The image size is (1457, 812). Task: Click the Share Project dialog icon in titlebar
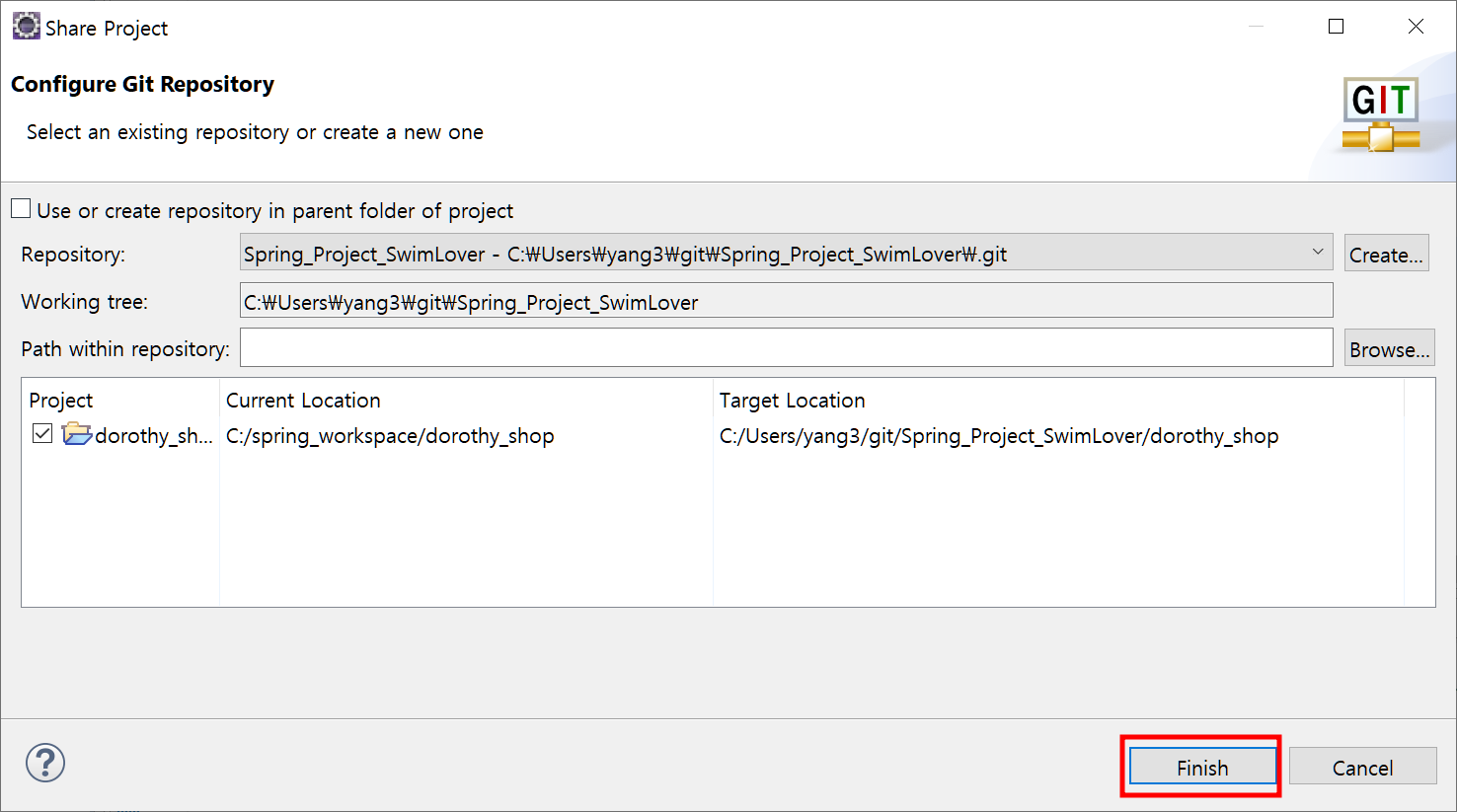(26, 25)
